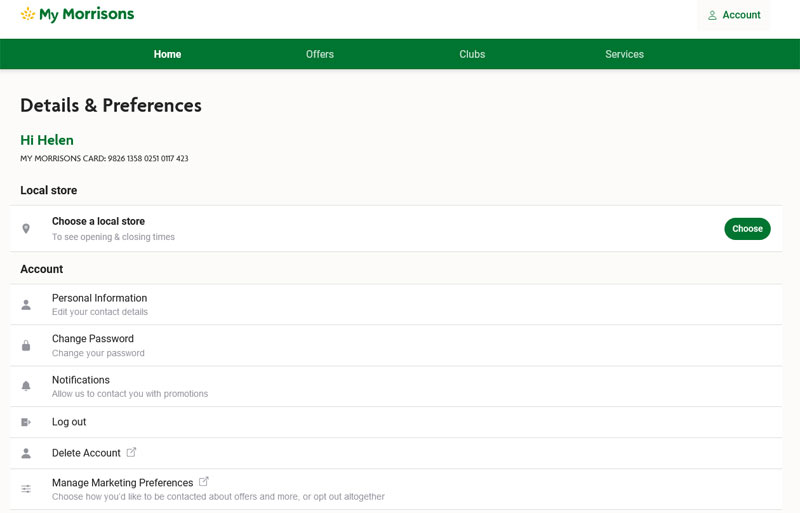Open Change Password option
The image size is (800, 513).
click(396, 346)
